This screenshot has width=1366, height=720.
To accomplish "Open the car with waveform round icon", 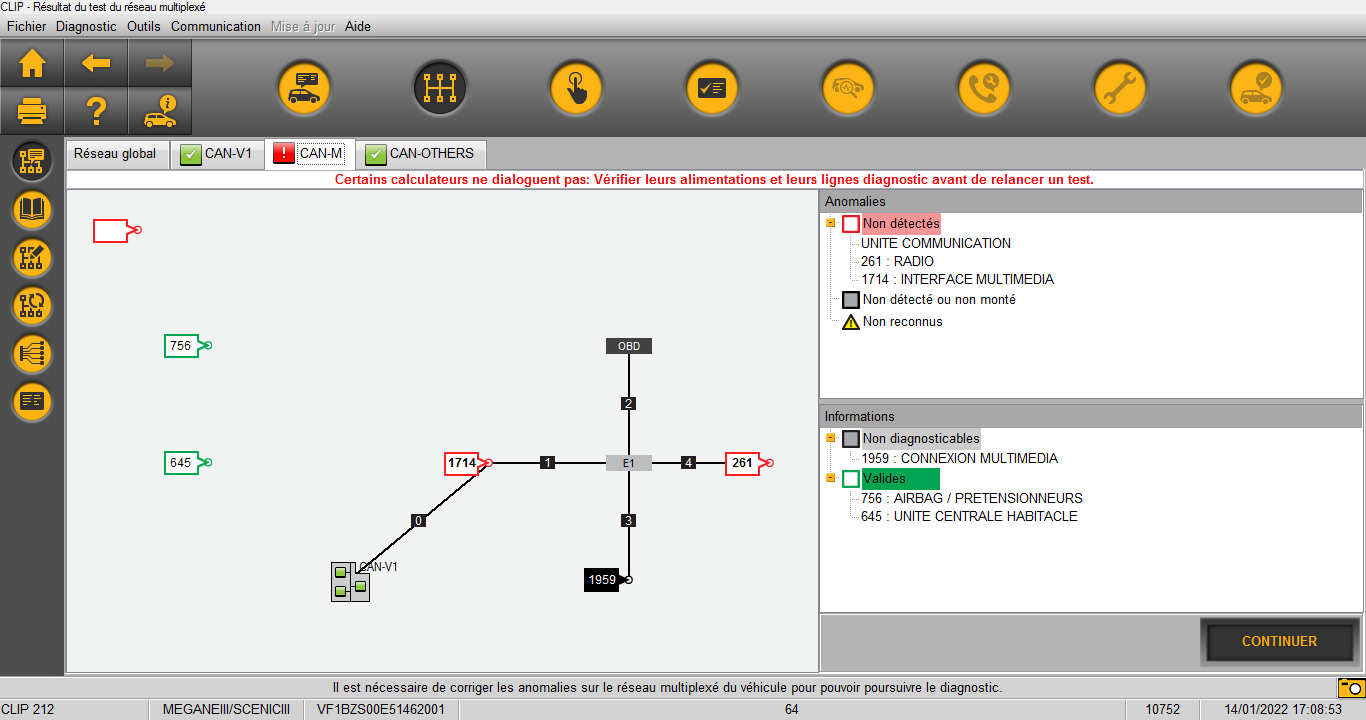I will coord(848,88).
